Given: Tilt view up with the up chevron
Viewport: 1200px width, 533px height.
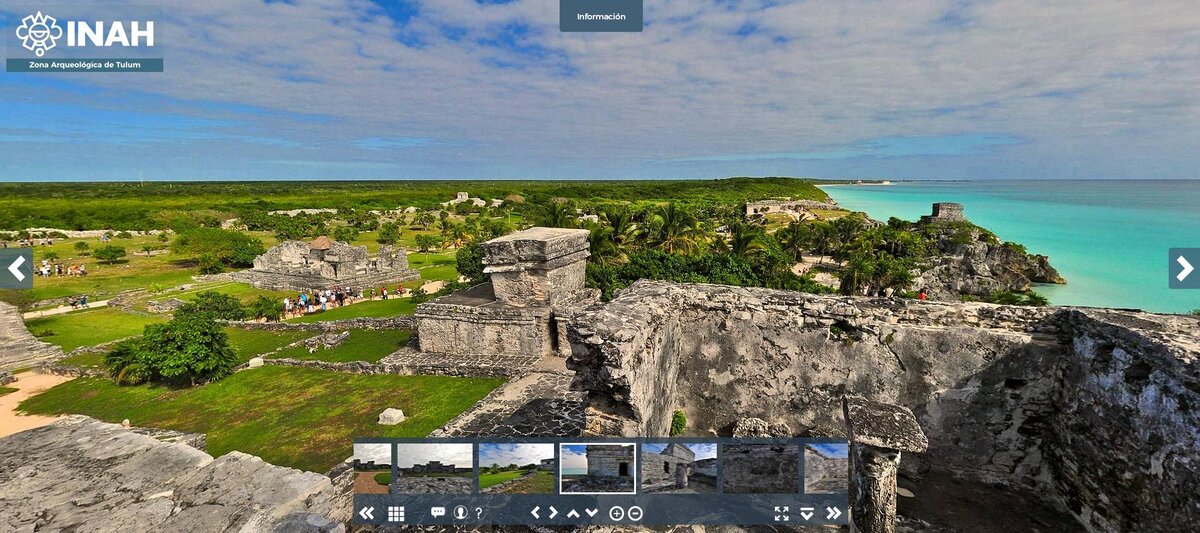Looking at the screenshot, I should click(x=573, y=513).
